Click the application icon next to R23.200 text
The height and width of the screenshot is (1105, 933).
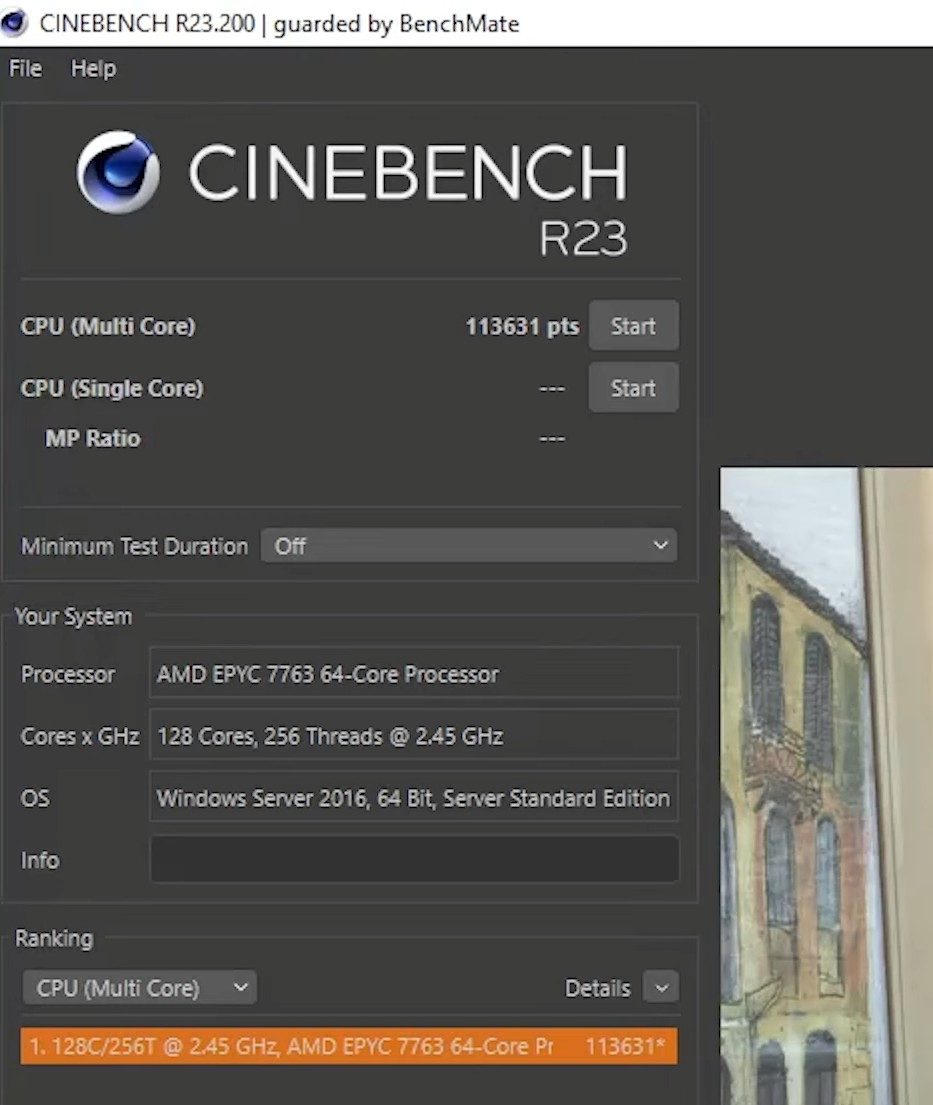pyautogui.click(x=15, y=22)
